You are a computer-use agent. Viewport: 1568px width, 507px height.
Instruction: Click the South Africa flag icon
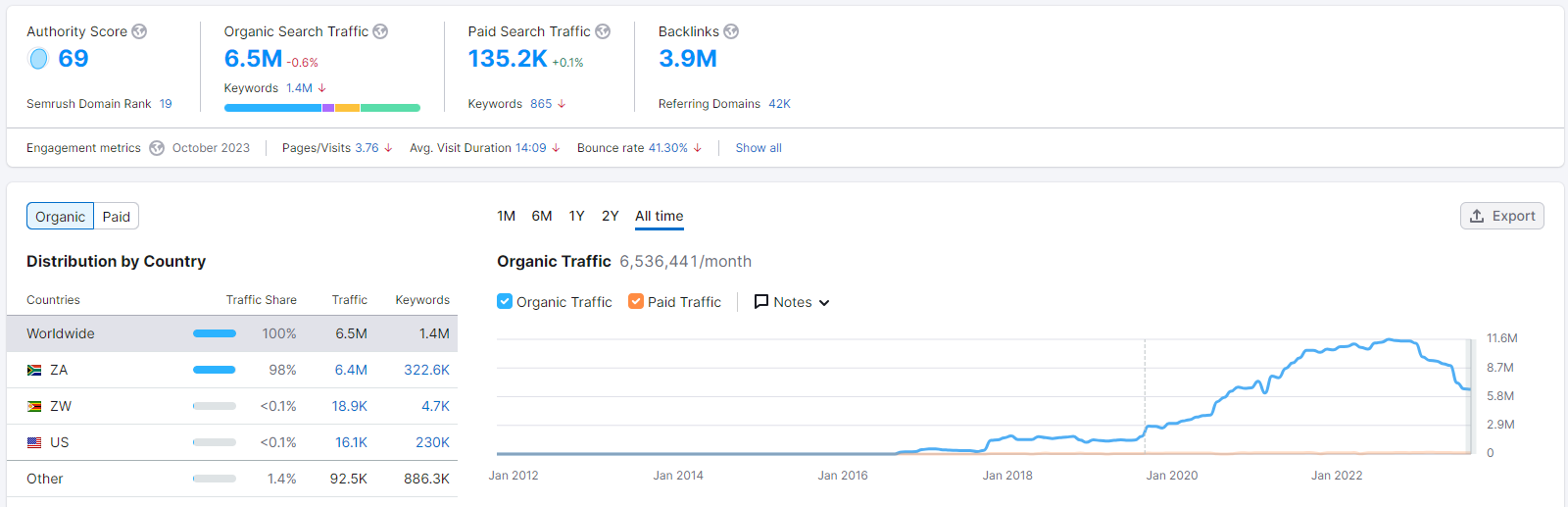[34, 370]
